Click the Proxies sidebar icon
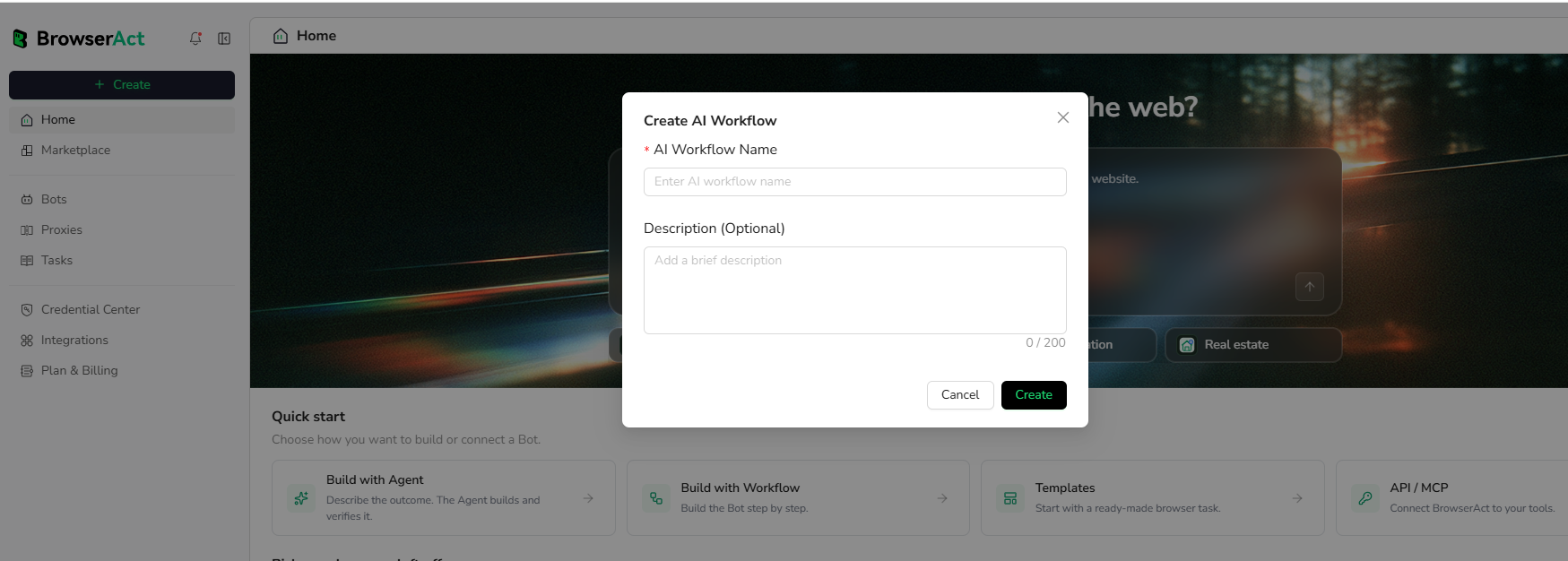Screen dimensions: 1568x561 [x=27, y=230]
